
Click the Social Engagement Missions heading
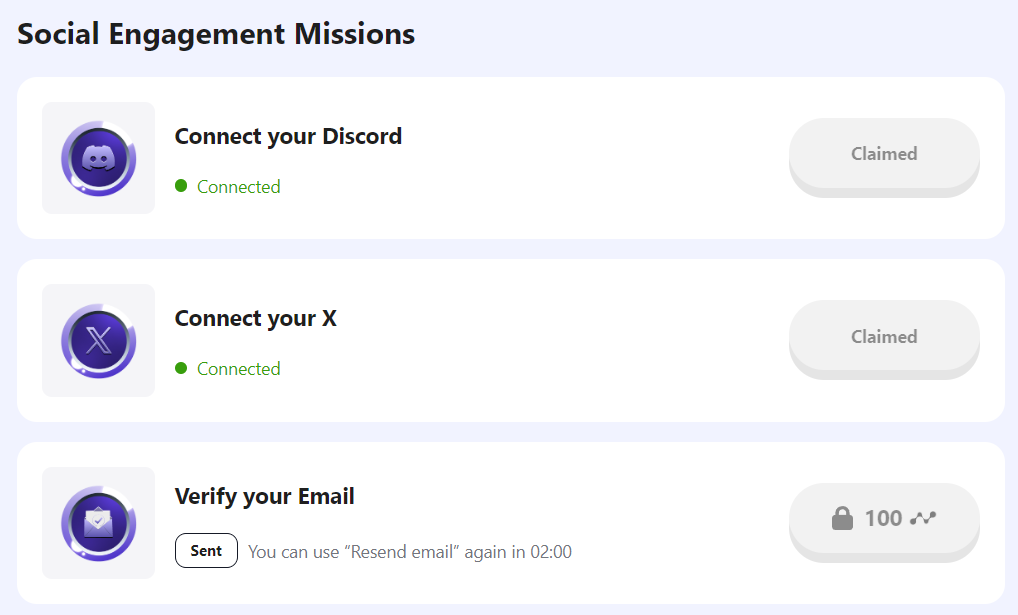216,34
